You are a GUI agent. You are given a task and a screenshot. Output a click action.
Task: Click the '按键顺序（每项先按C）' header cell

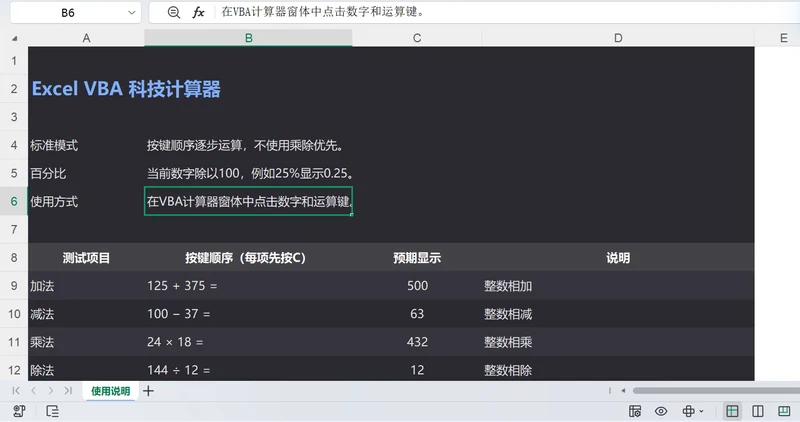coord(248,258)
